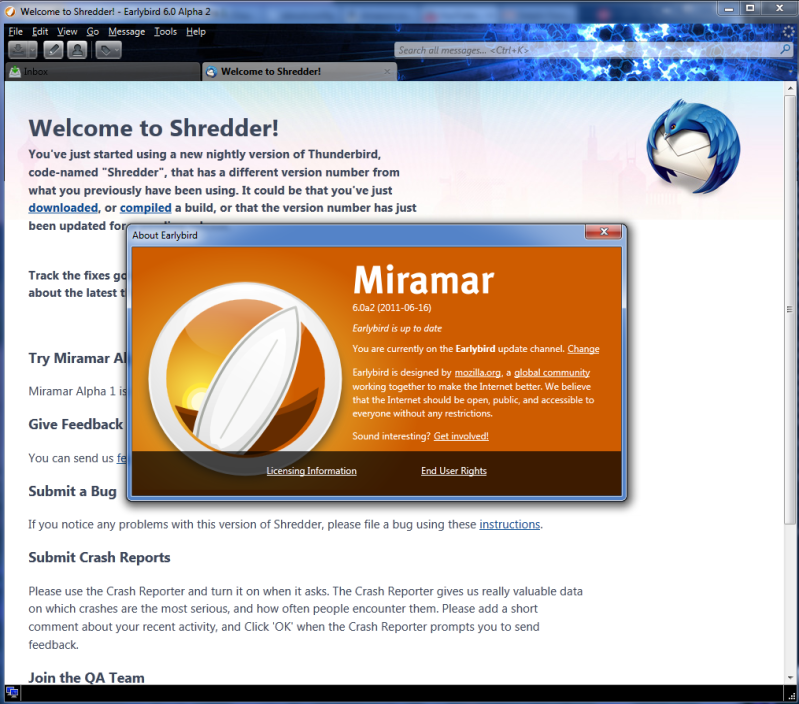This screenshot has height=704, width=799.
Task: Click the Tag message toolbar button
Action: click(104, 50)
